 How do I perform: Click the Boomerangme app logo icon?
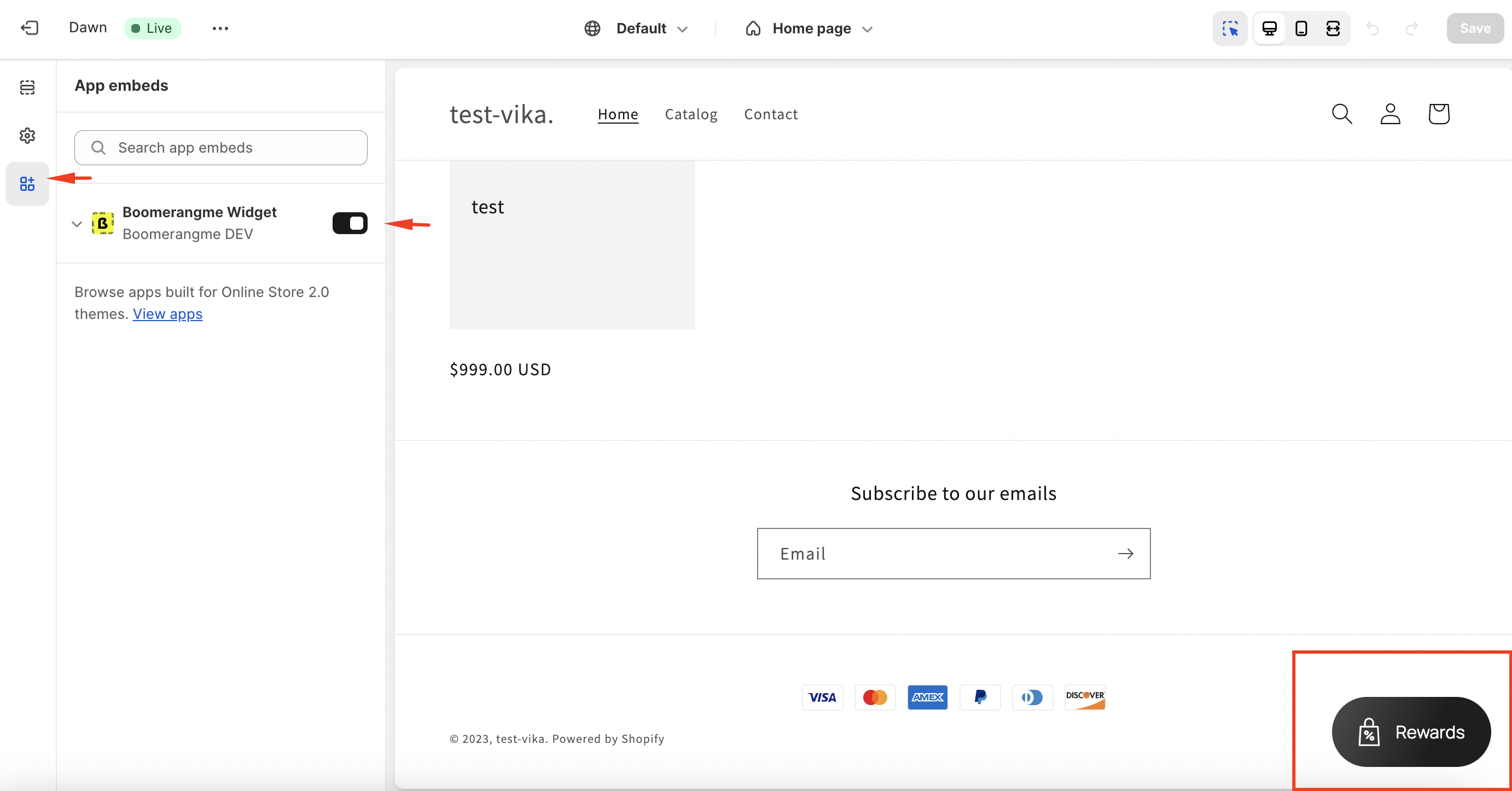(103, 223)
